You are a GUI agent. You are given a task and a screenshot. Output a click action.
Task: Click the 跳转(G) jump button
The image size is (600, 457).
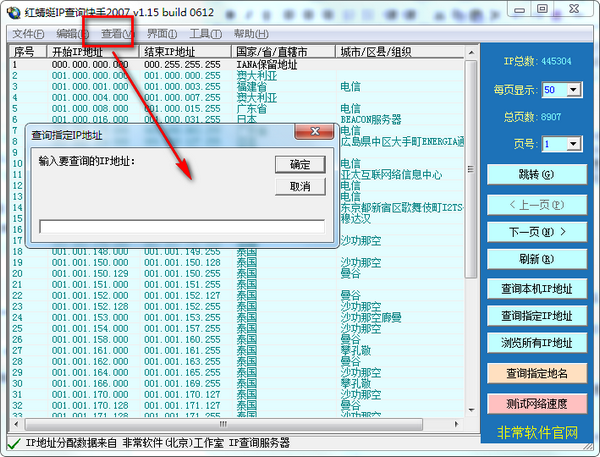coord(536,174)
